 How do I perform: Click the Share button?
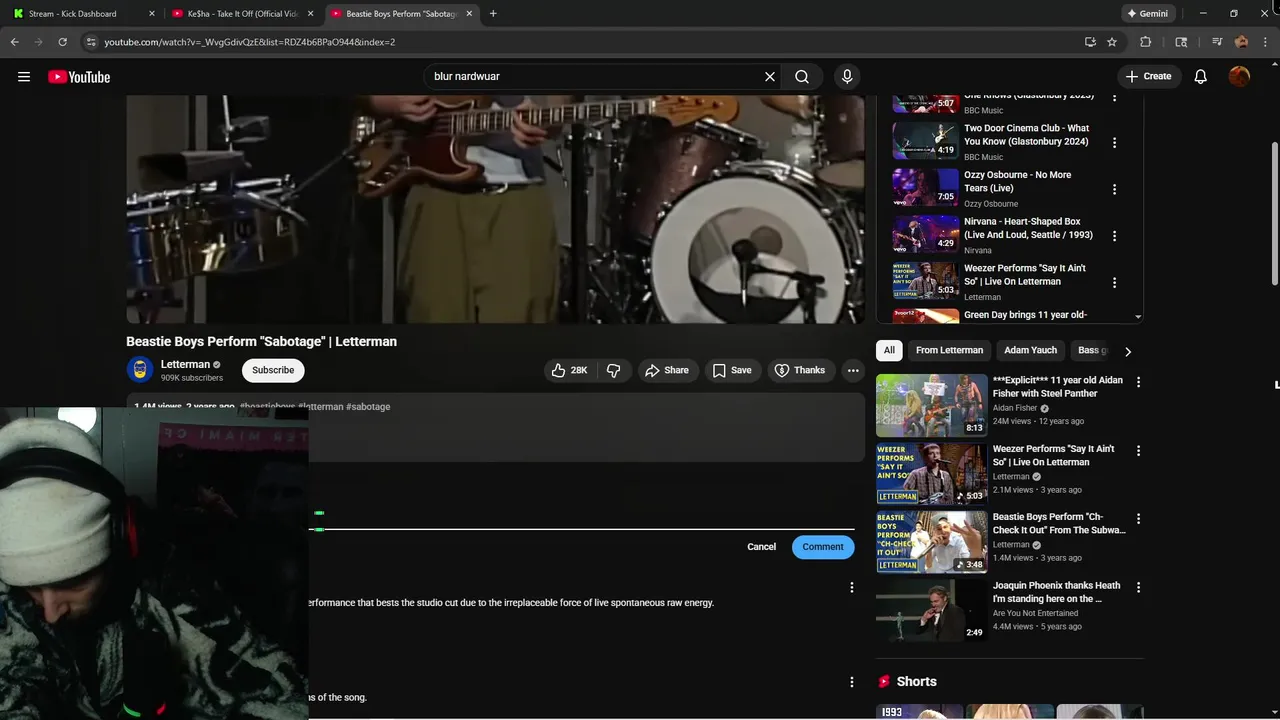tap(667, 370)
